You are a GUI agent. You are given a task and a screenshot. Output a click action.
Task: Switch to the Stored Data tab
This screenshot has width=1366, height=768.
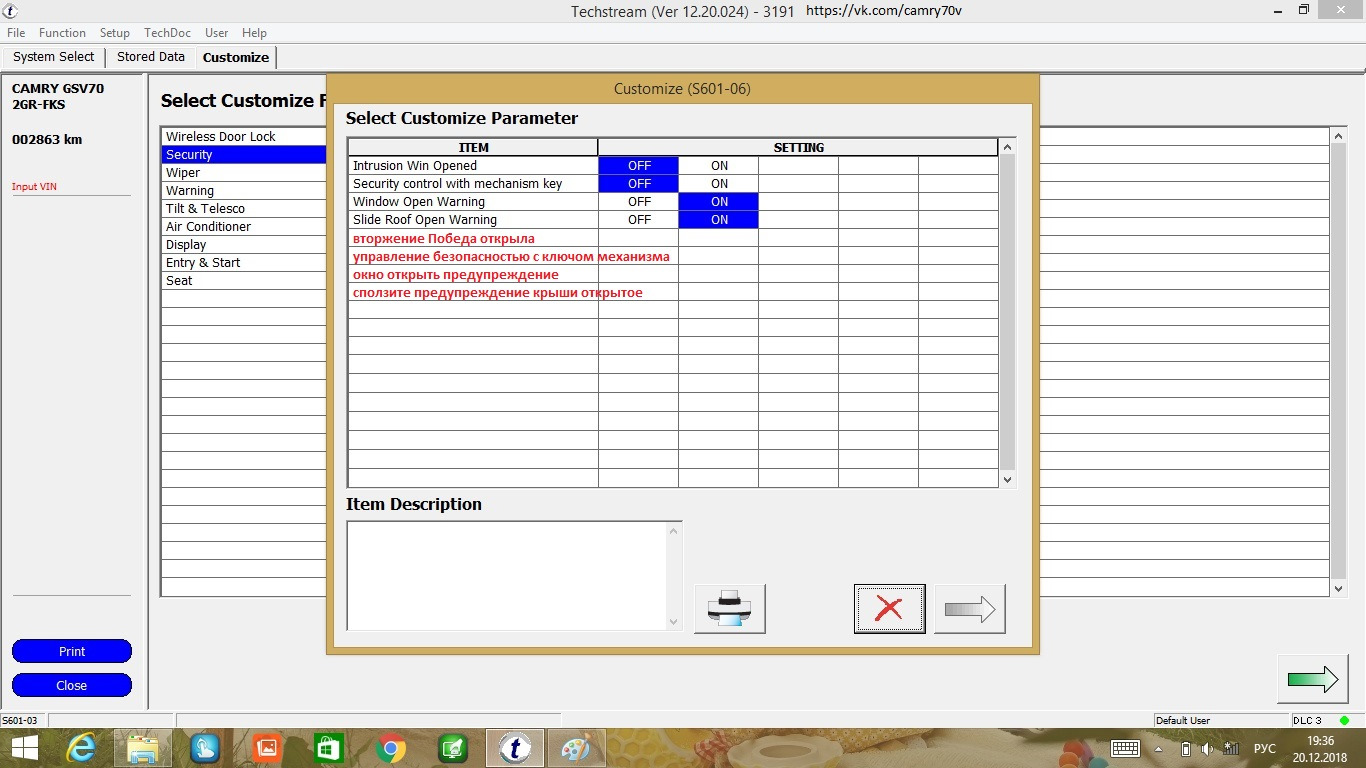point(151,57)
